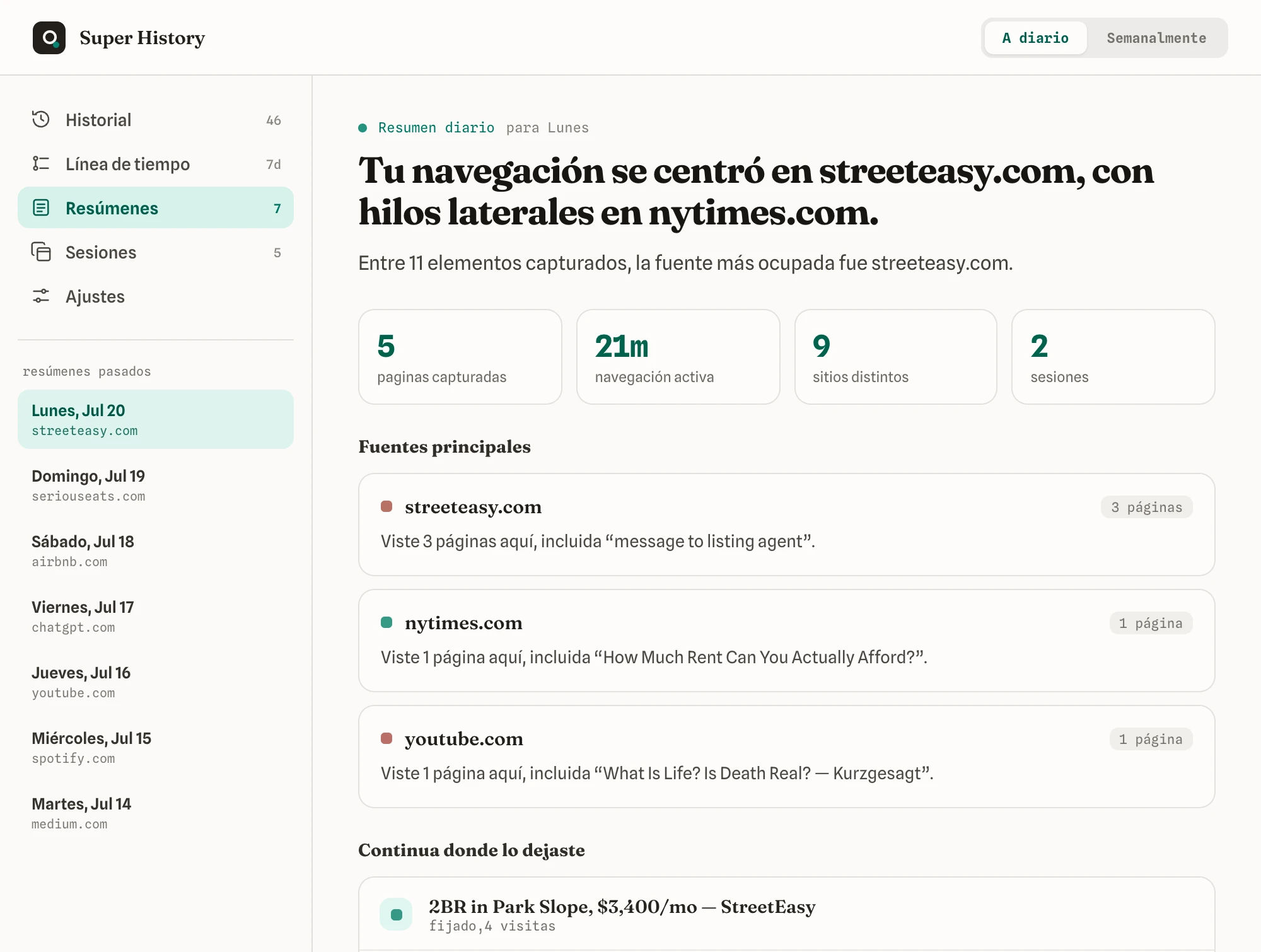This screenshot has height=952, width=1261.
Task: Click the Línea de tiempo icon
Action: tap(41, 164)
